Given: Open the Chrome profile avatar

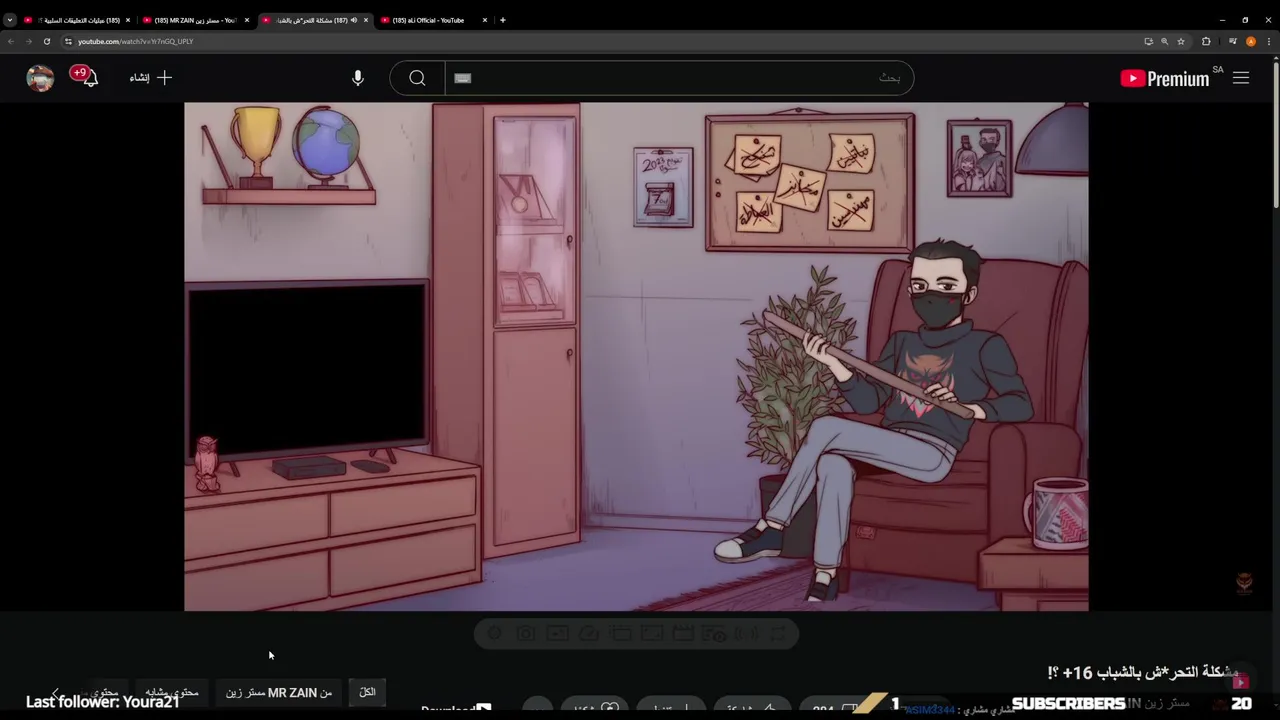Looking at the screenshot, I should [1251, 41].
